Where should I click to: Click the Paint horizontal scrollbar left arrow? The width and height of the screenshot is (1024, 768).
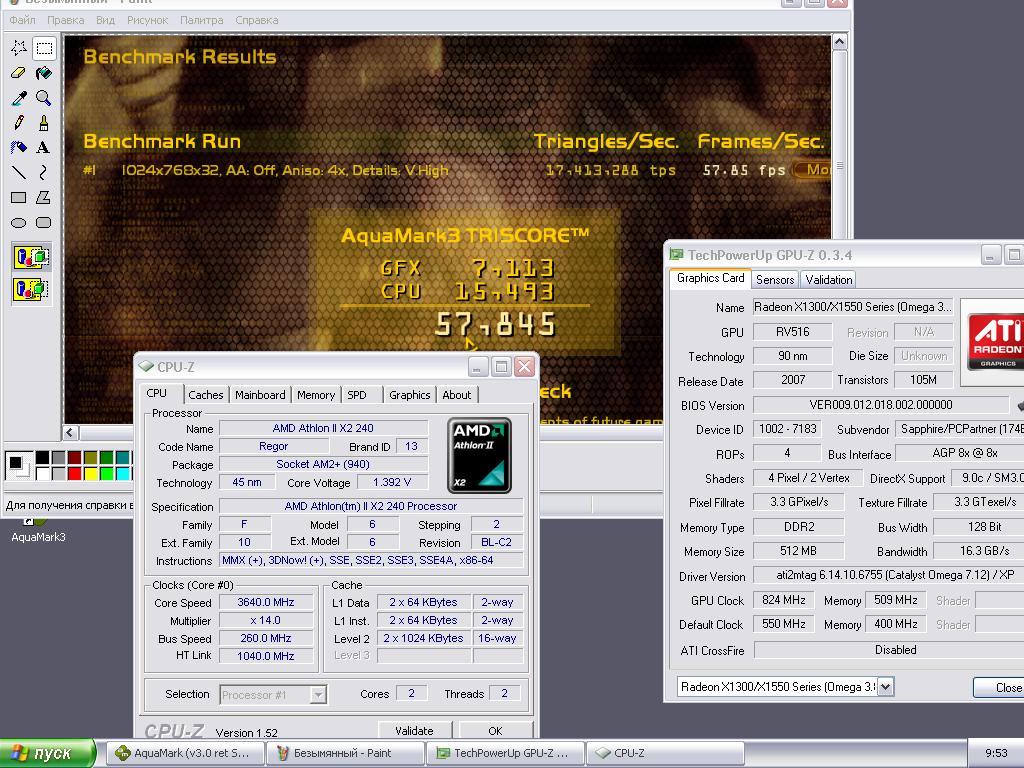[71, 432]
